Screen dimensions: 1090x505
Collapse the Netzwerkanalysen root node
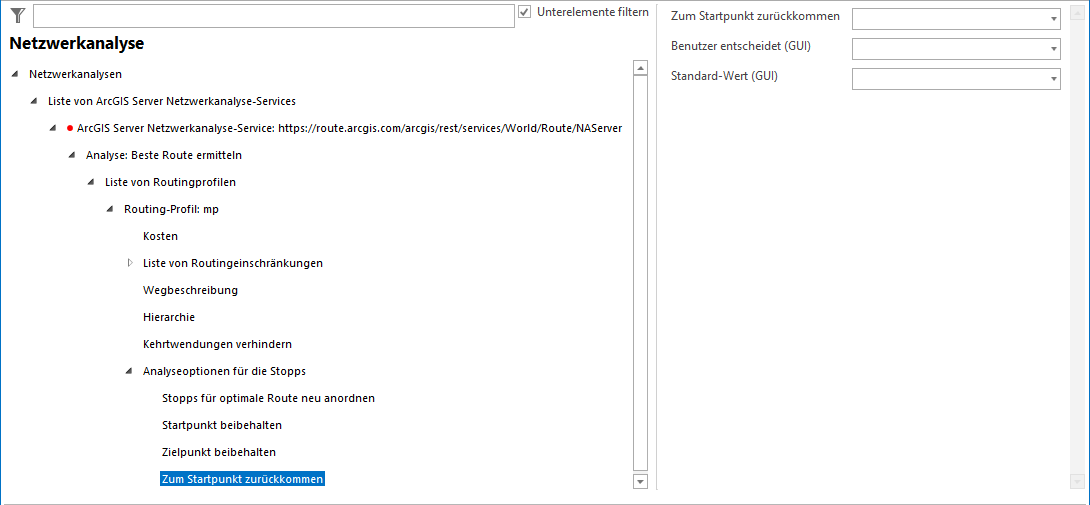tap(15, 74)
